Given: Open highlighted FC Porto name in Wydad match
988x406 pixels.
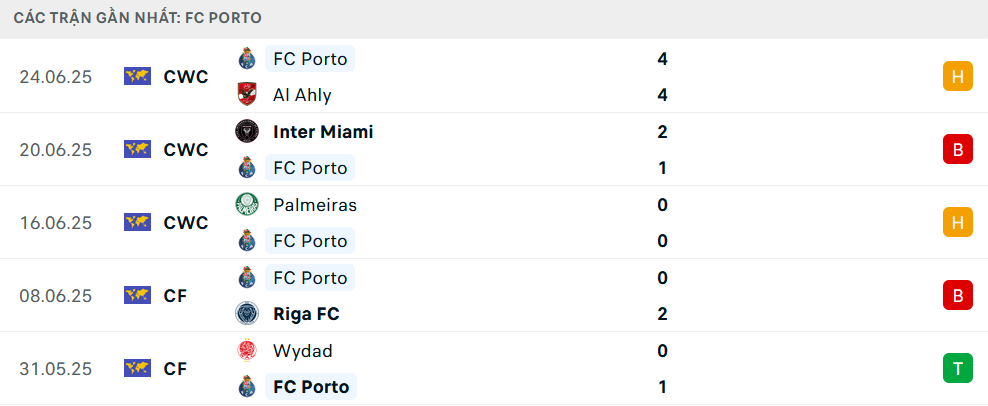Looking at the screenshot, I should tap(311, 386).
